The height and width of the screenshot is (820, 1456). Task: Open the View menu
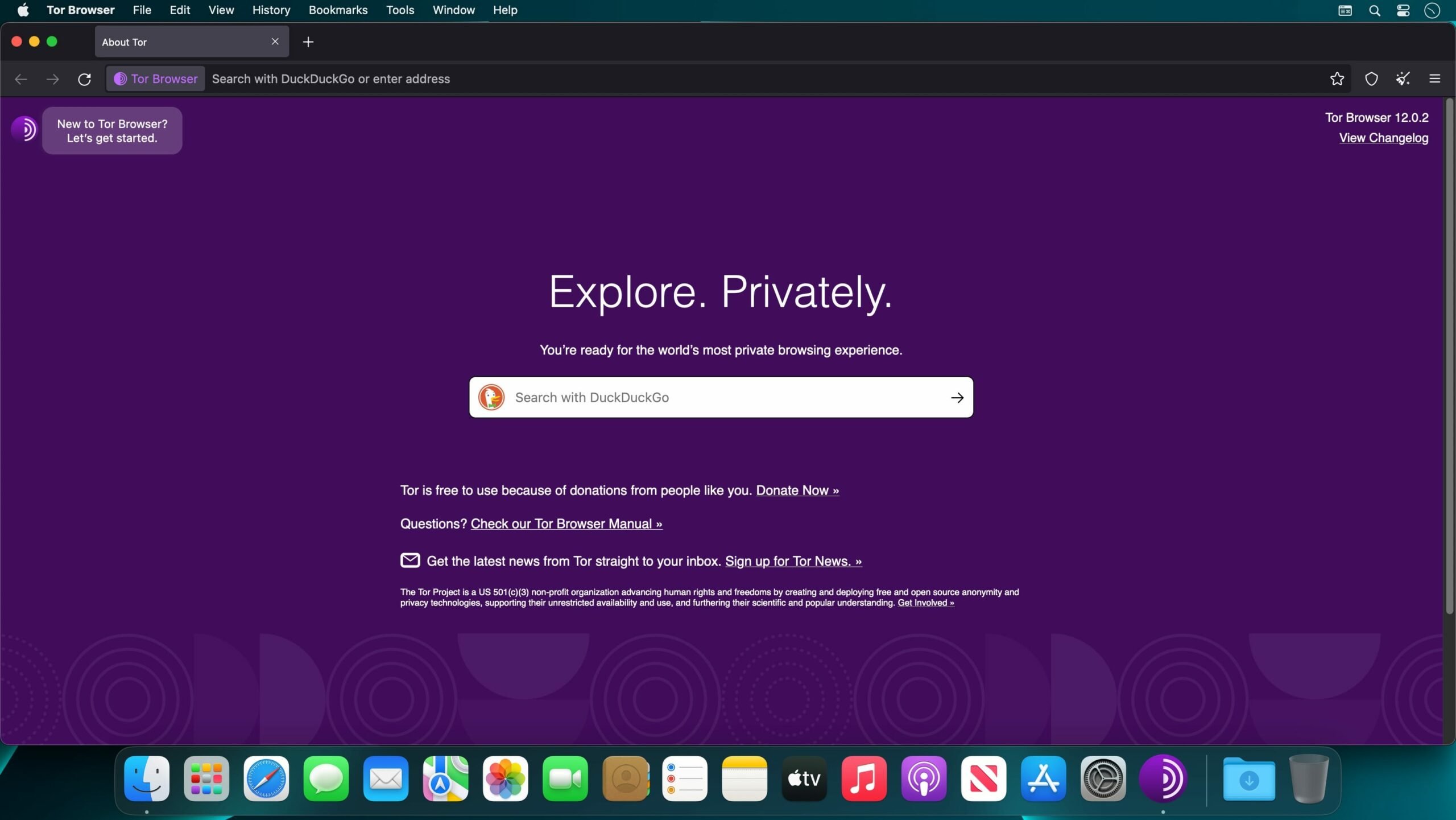221,10
